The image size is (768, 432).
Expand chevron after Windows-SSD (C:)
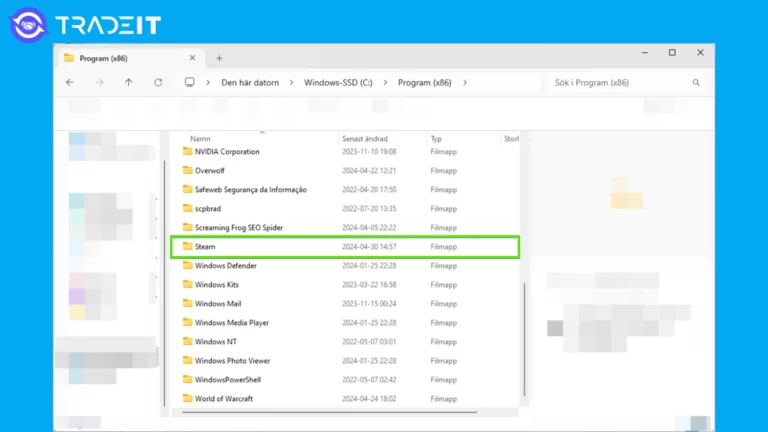(x=385, y=82)
